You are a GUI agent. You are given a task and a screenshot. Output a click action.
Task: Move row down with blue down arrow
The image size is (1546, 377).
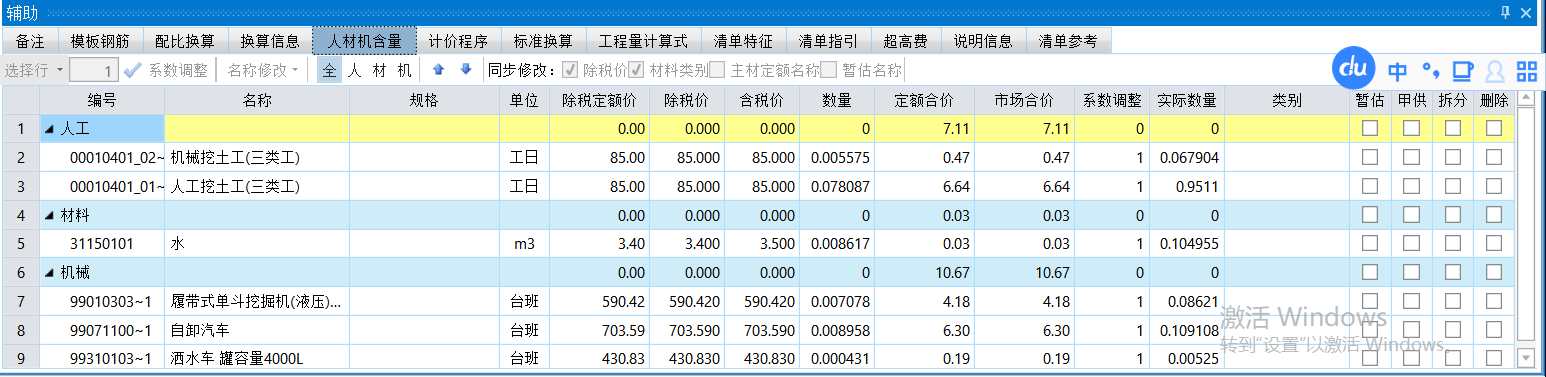[466, 70]
